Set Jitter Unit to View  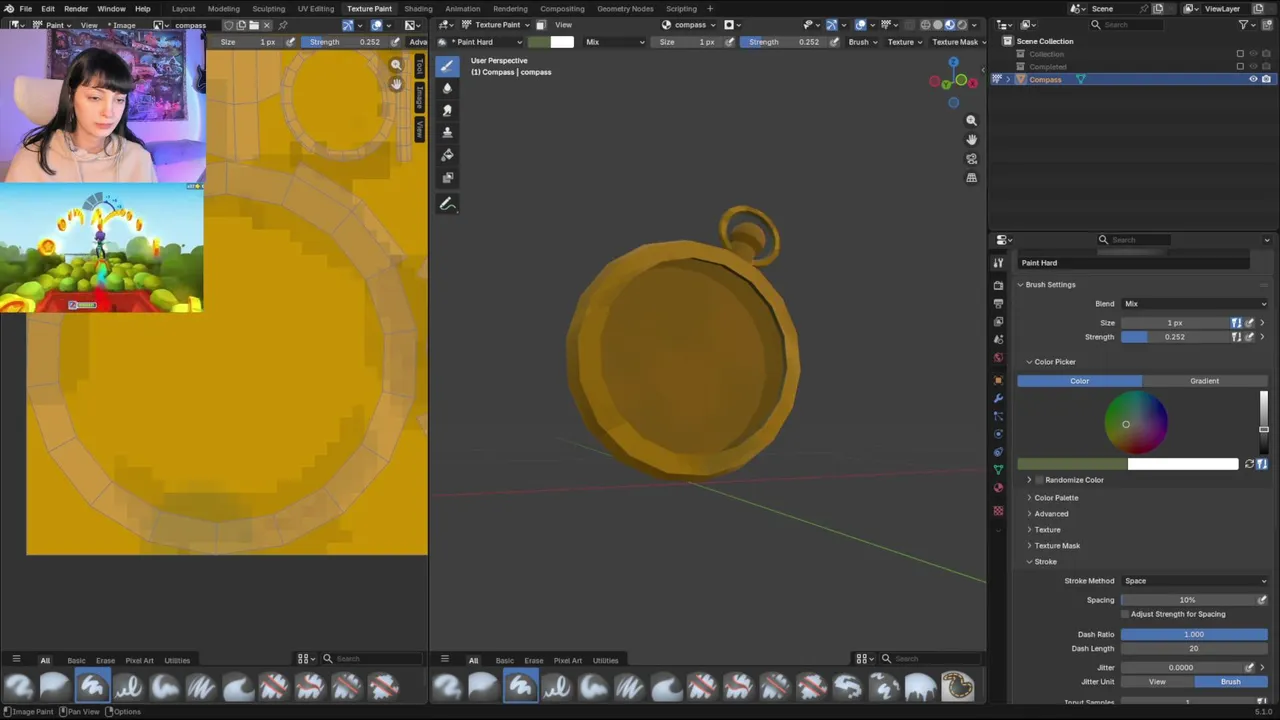(x=1157, y=682)
